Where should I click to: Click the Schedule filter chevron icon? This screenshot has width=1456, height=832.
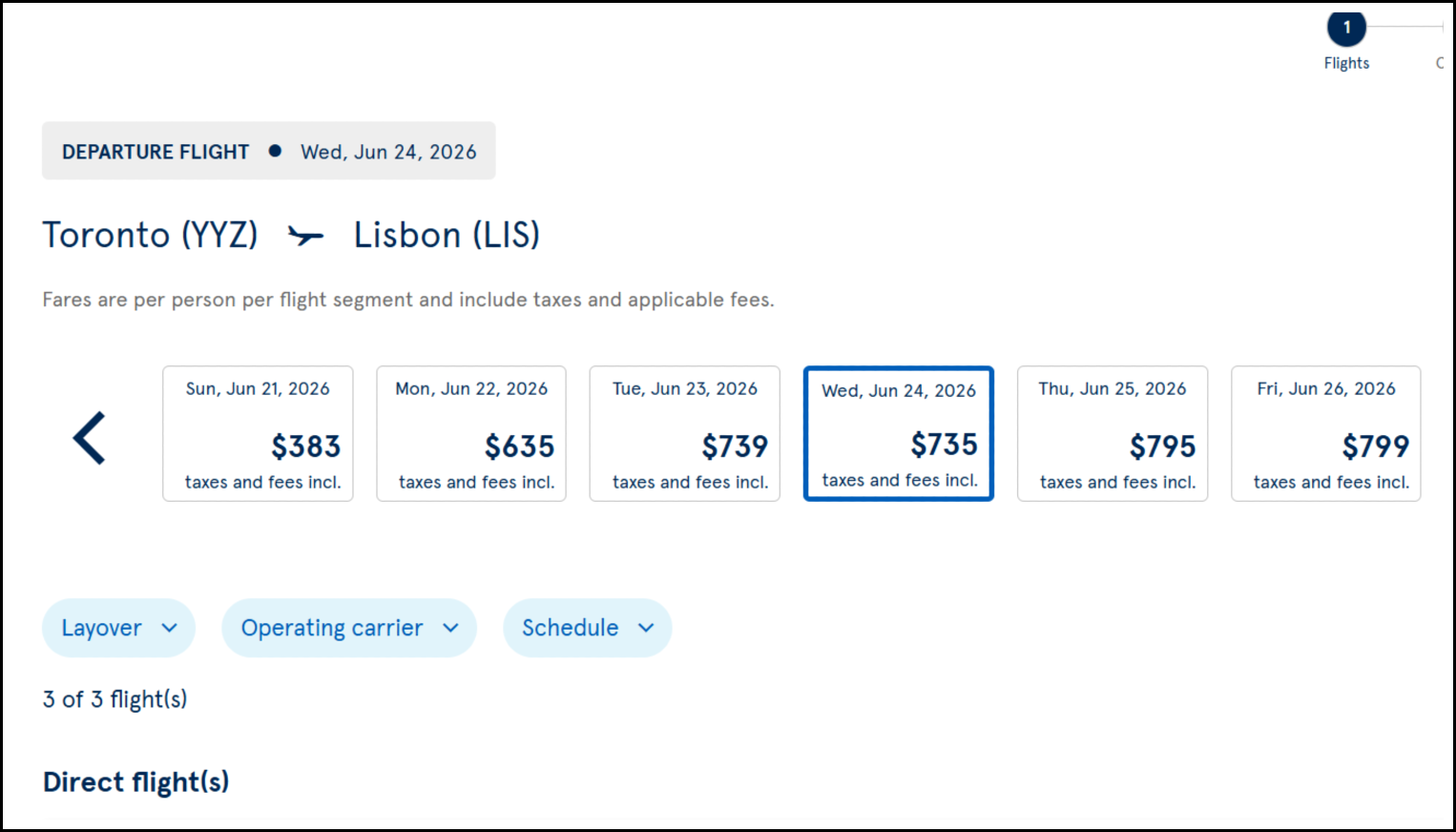pos(646,628)
